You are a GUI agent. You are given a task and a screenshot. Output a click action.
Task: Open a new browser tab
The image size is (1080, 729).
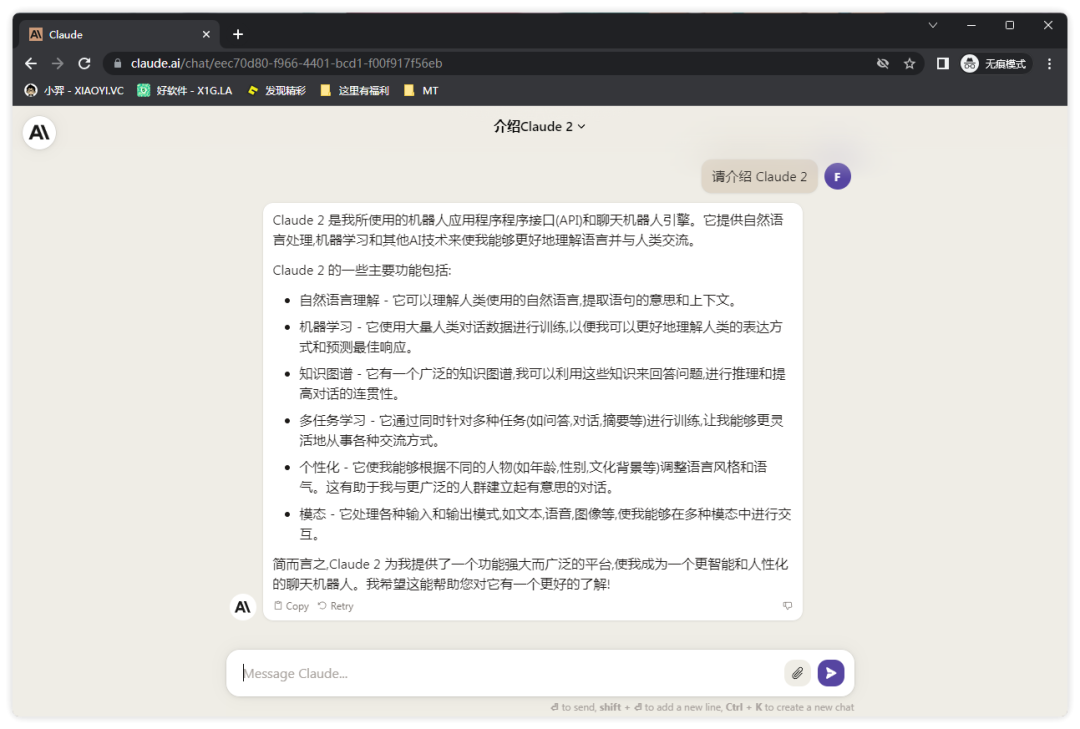pyautogui.click(x=238, y=34)
